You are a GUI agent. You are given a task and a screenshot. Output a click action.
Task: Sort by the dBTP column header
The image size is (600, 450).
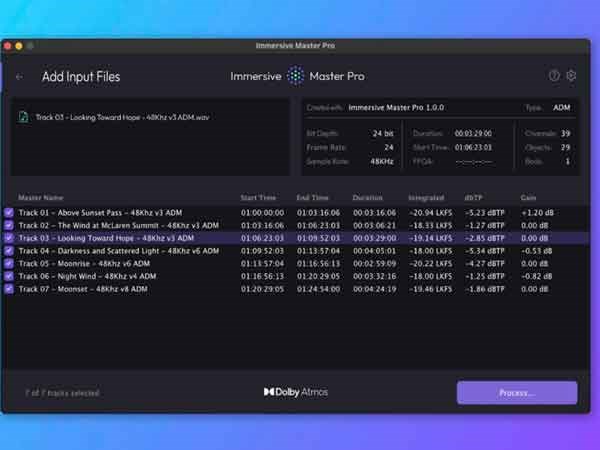(x=473, y=198)
